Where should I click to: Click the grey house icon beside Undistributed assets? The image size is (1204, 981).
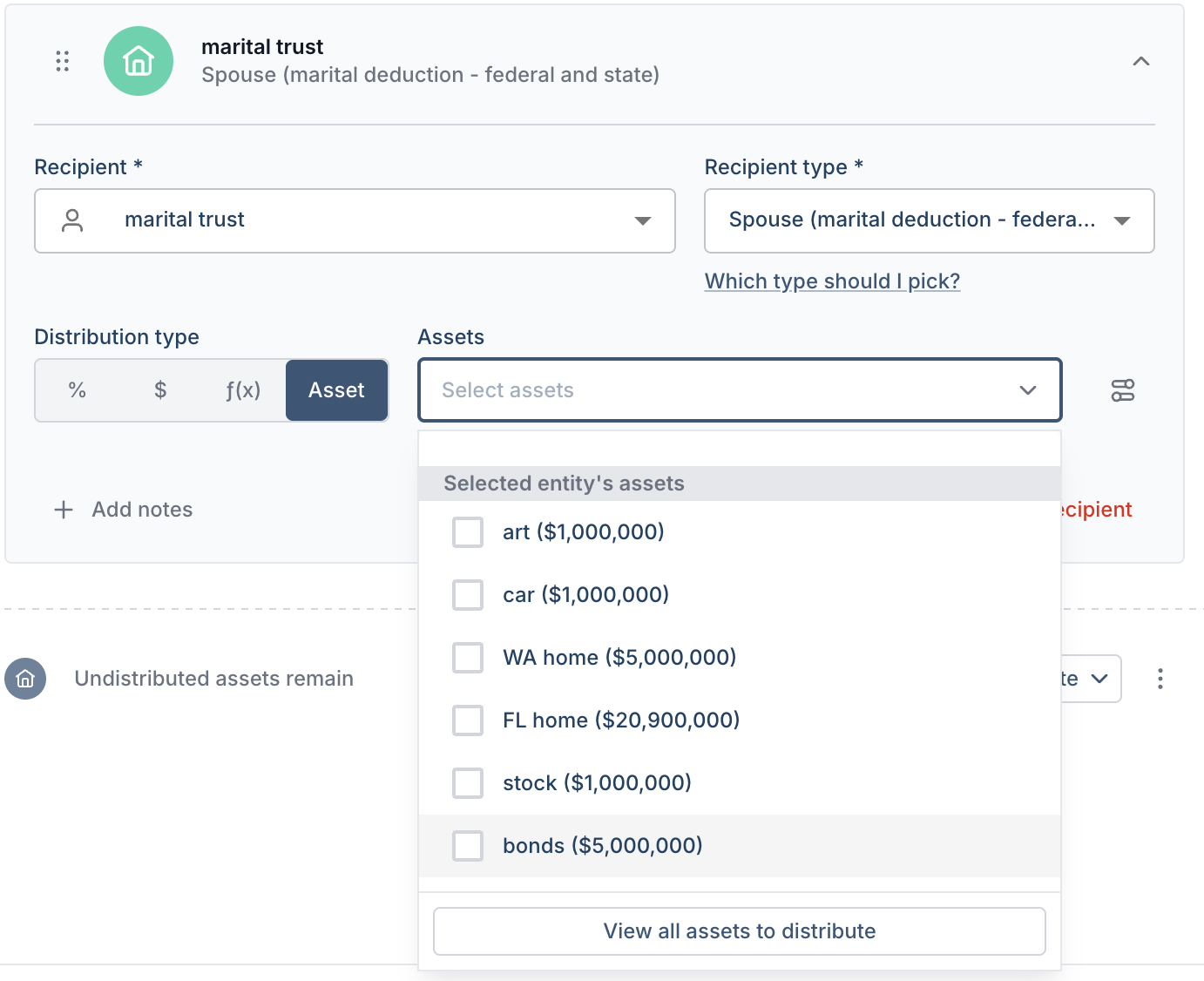point(25,679)
